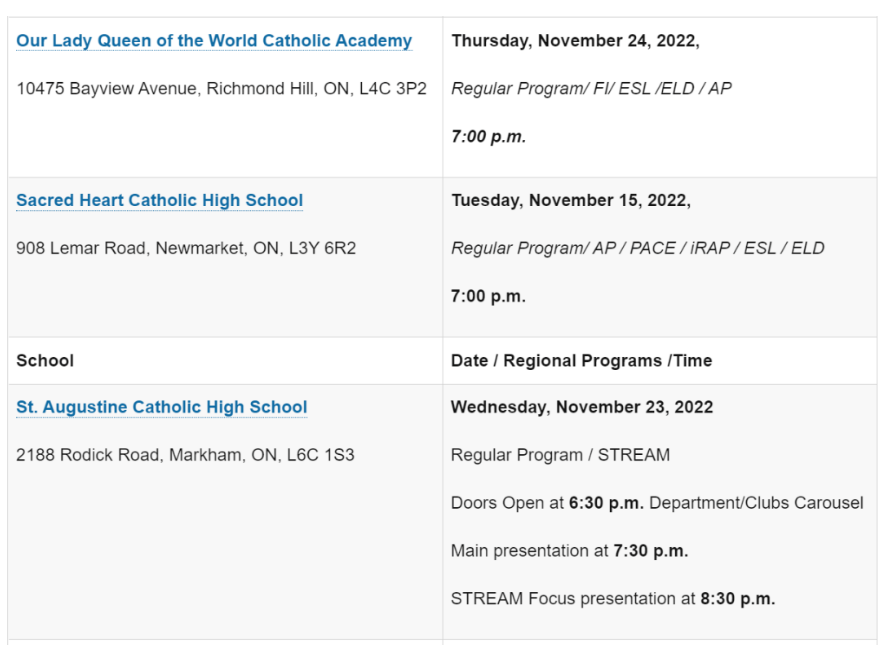Viewport: 891px width, 651px height.
Task: Select the 2188 Rodick Road, Markham address
Action: 185,455
